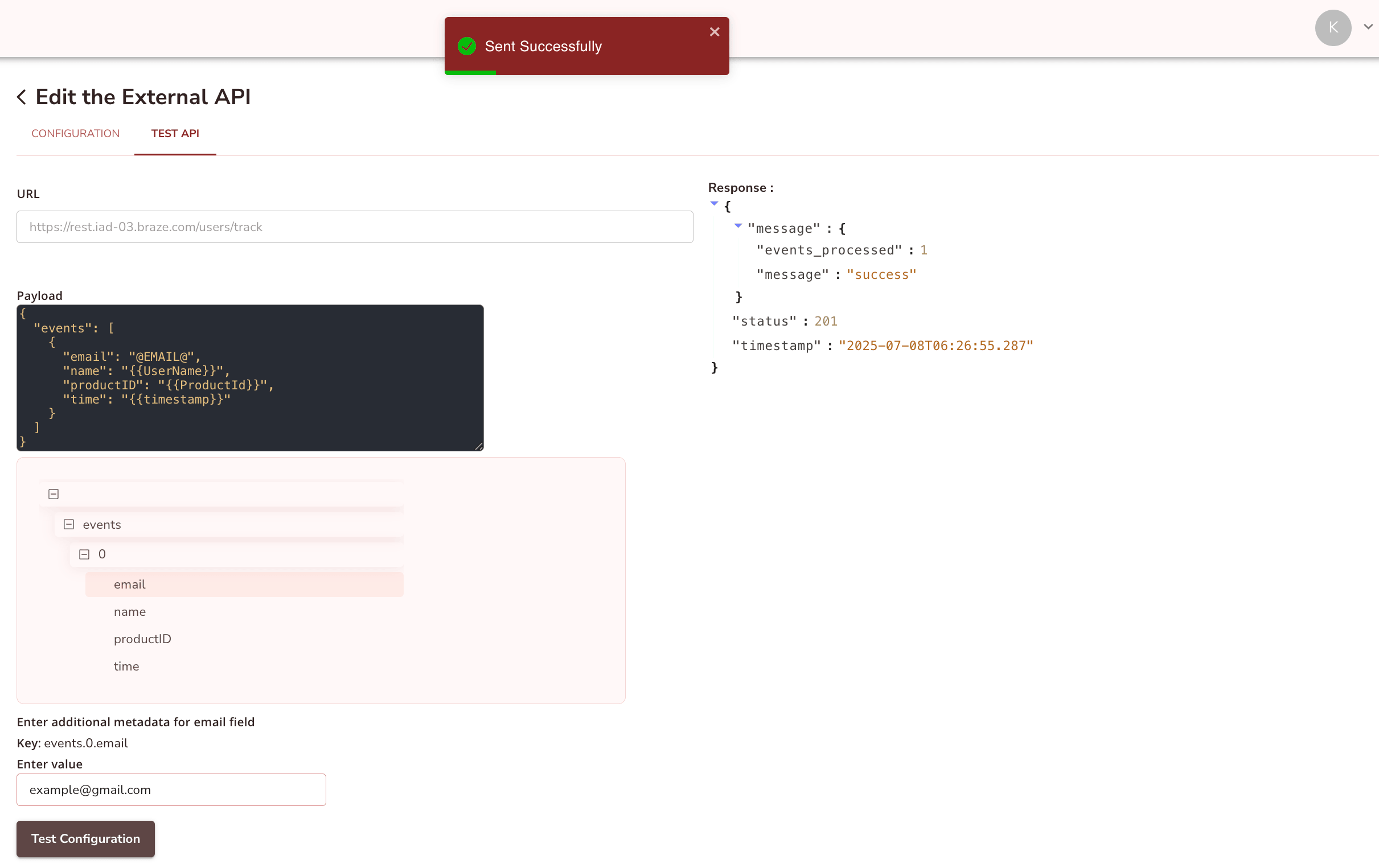This screenshot has width=1379, height=868.
Task: Collapse the Response JSON root triangle
Action: click(x=714, y=204)
